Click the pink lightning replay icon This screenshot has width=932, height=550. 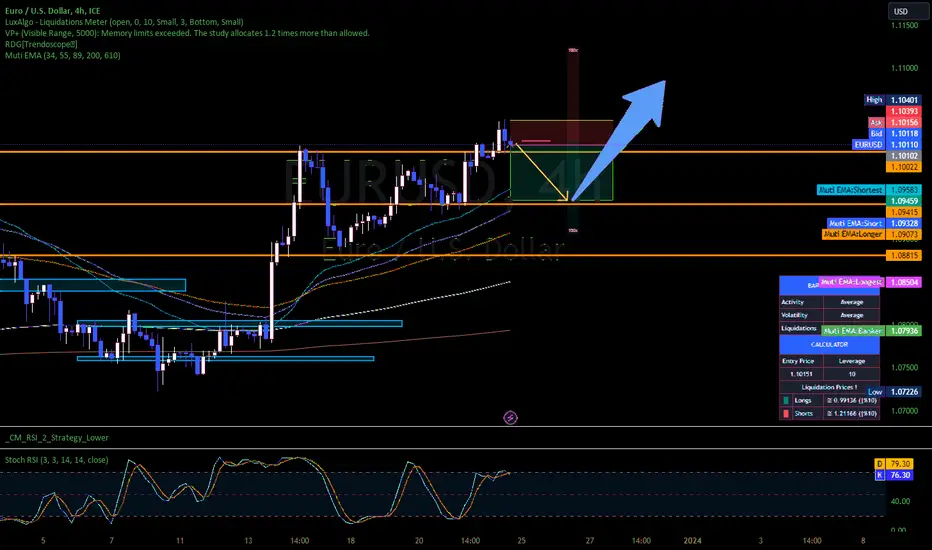[510, 418]
